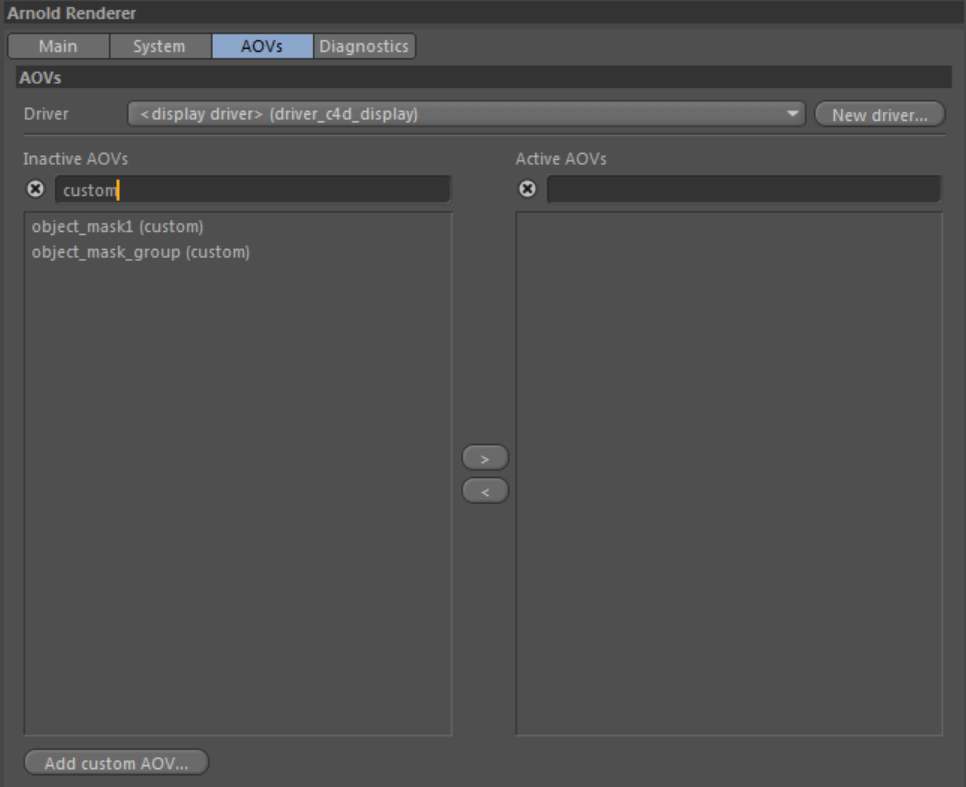Select object_mask1 (custom) in the list
The height and width of the screenshot is (787, 966).
coord(118,227)
